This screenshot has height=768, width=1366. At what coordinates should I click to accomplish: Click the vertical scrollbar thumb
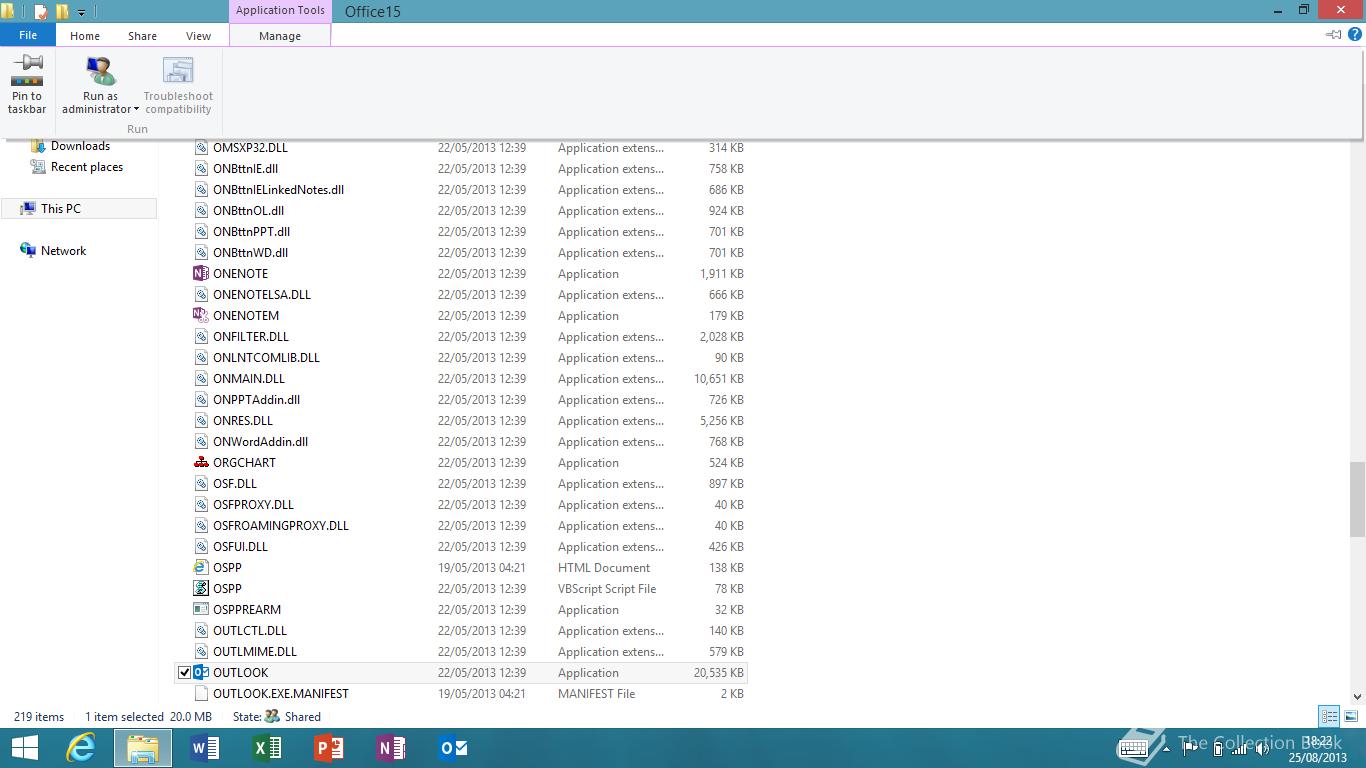1356,499
